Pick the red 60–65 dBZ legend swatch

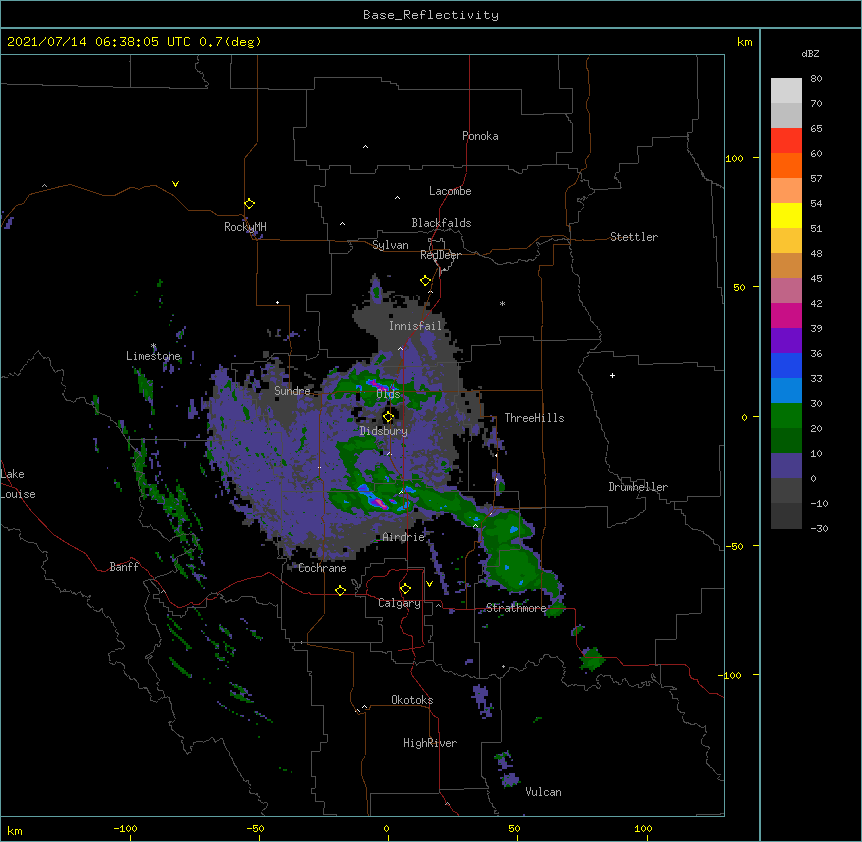point(786,141)
